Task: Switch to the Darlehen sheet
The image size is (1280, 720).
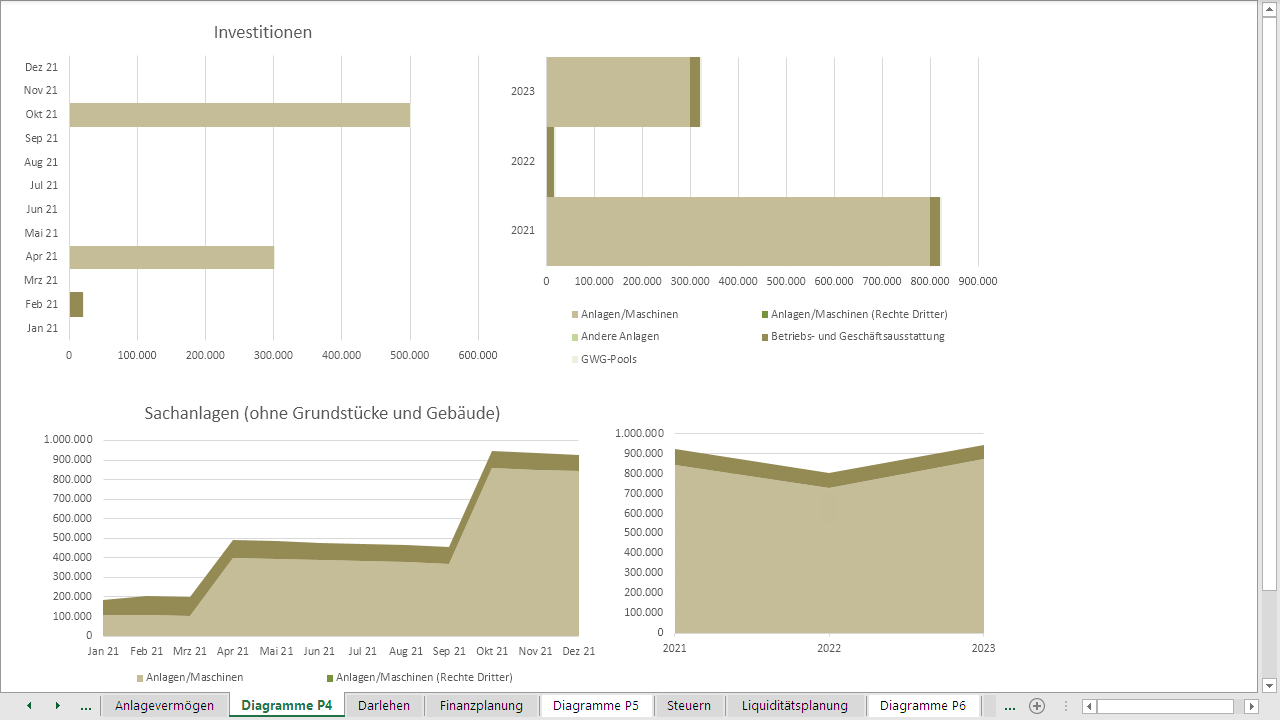Action: click(384, 706)
